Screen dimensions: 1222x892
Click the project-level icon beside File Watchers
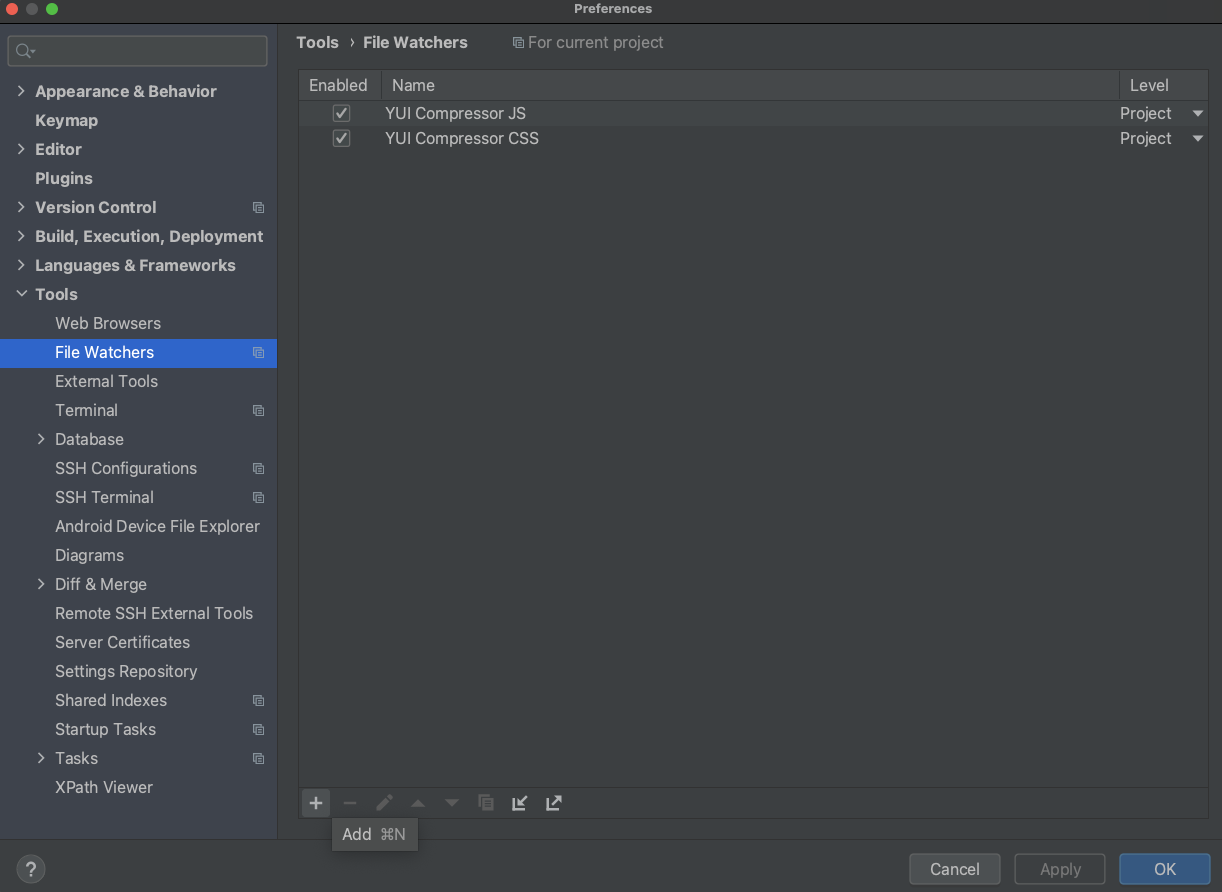[259, 353]
